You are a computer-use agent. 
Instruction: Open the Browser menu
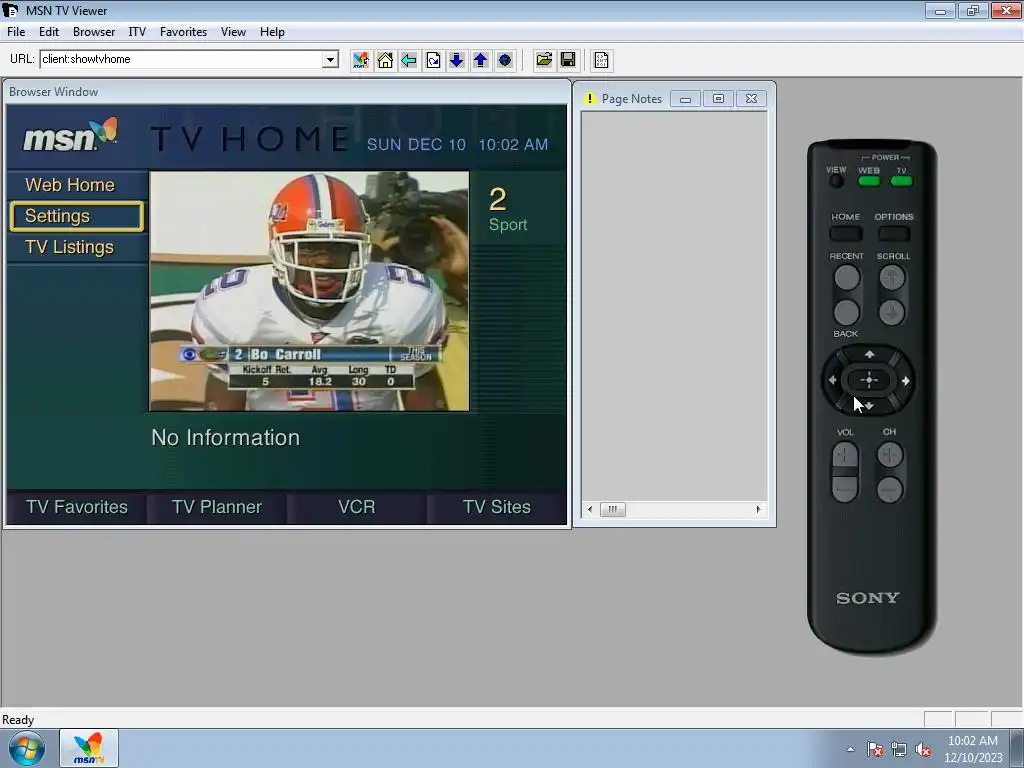point(94,31)
